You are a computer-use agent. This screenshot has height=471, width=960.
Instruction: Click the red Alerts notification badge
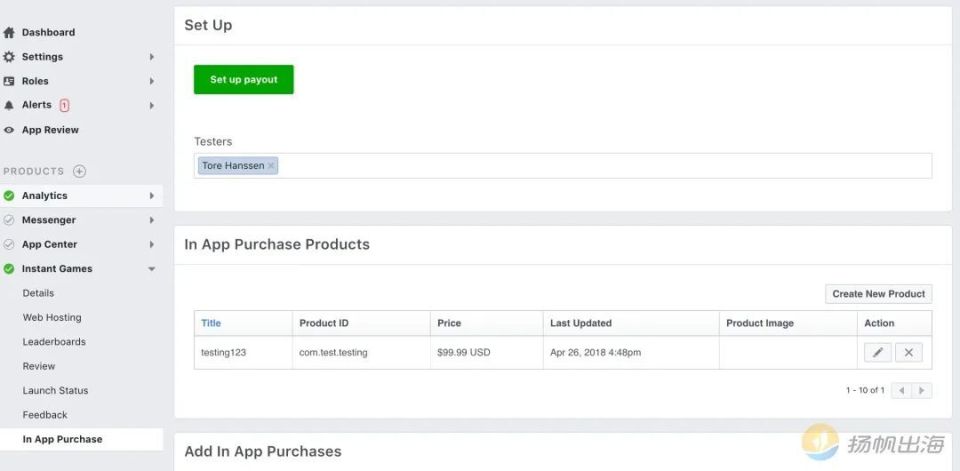pyautogui.click(x=64, y=105)
